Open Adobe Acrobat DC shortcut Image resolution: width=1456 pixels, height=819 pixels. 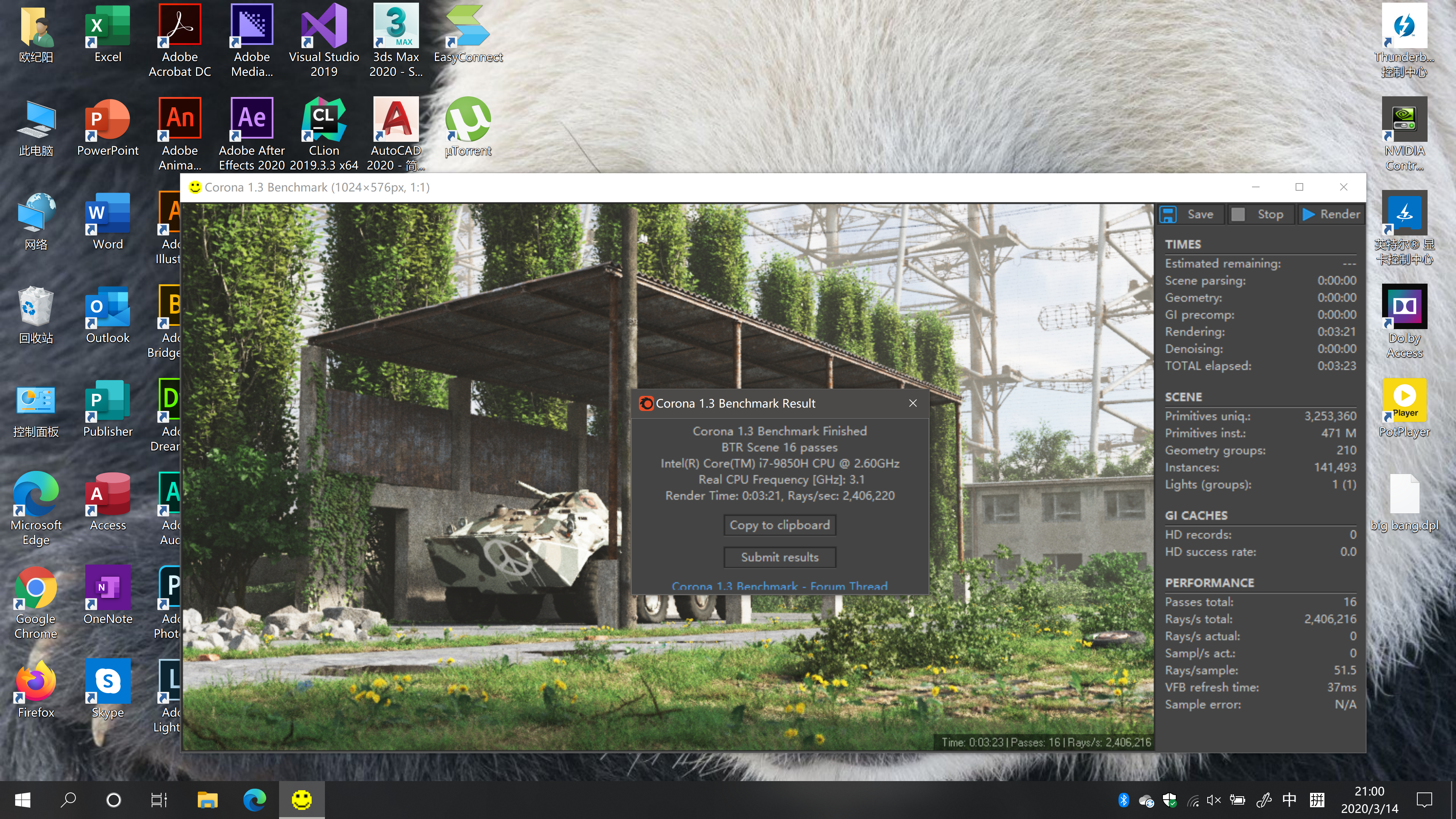[180, 41]
